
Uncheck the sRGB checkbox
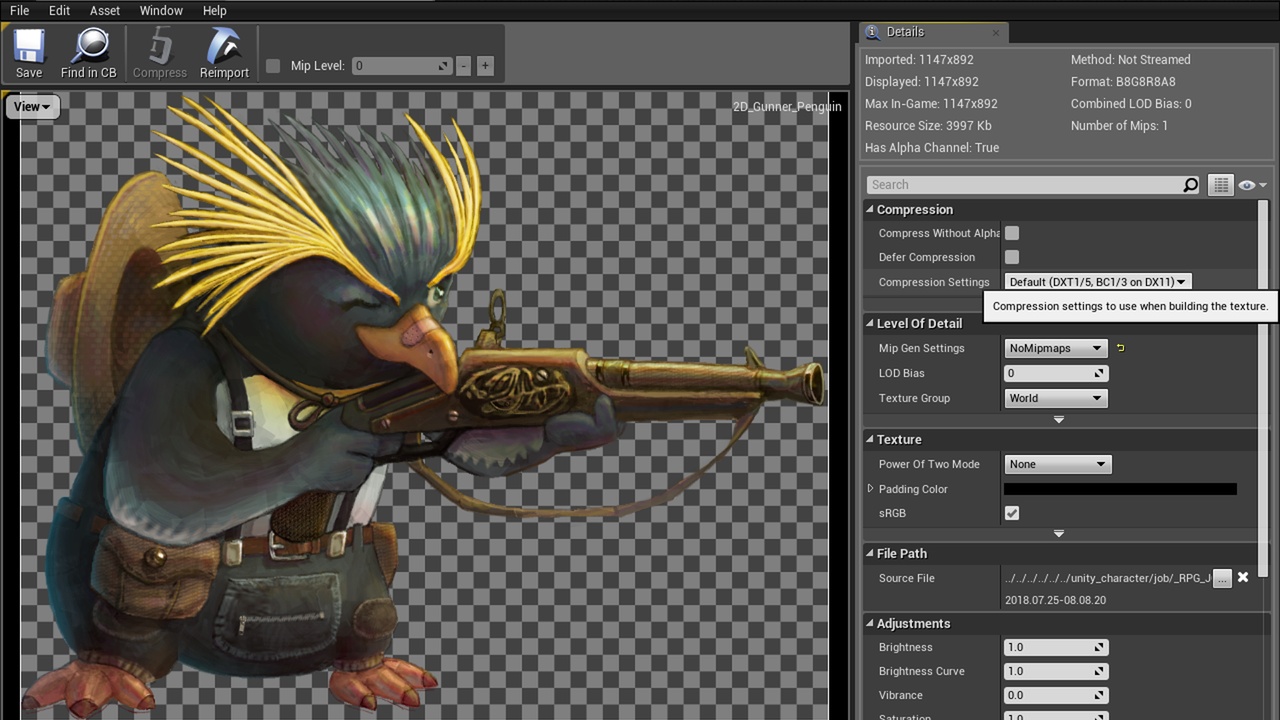tap(1012, 513)
